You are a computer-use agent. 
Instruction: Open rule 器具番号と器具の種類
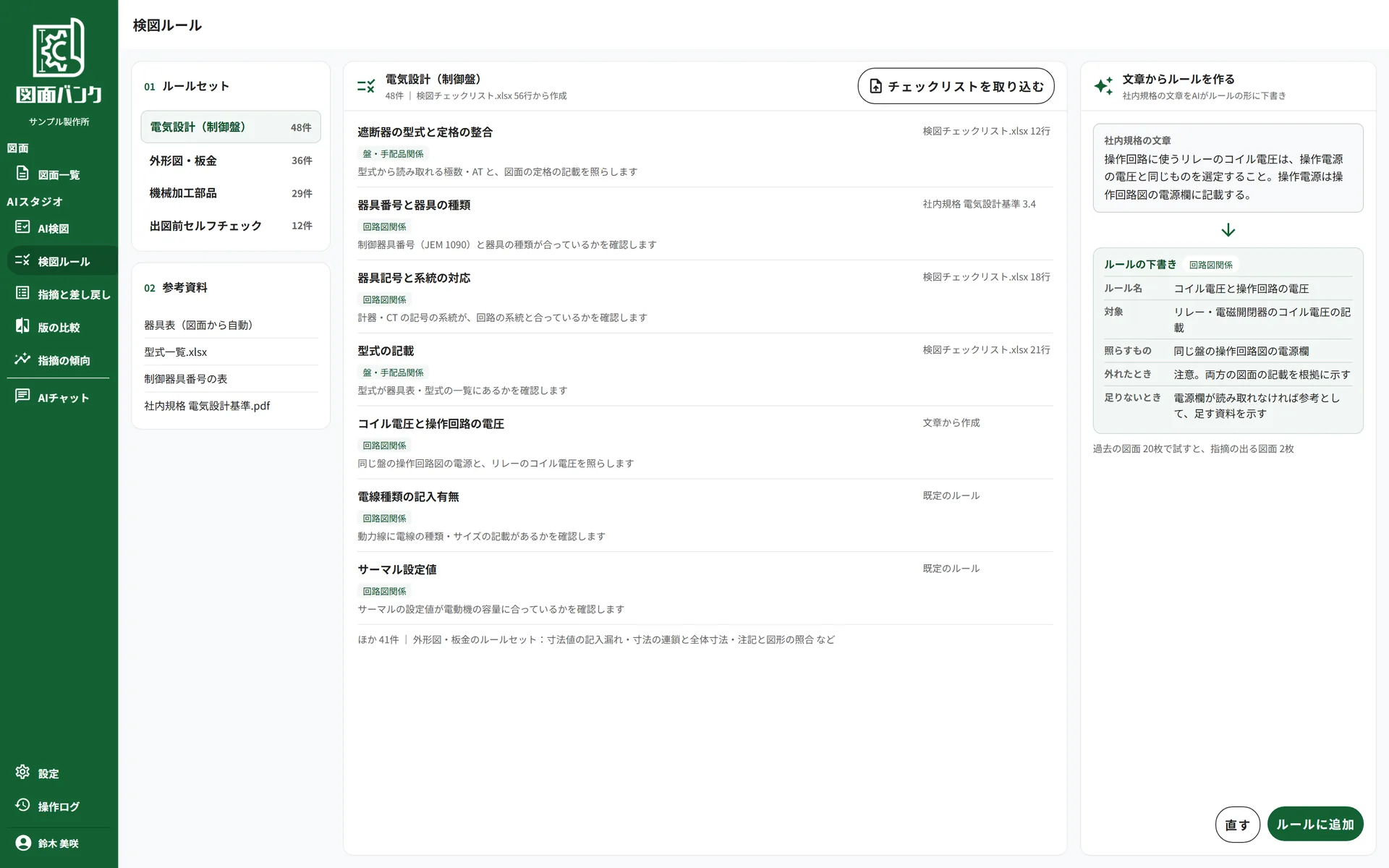705,224
